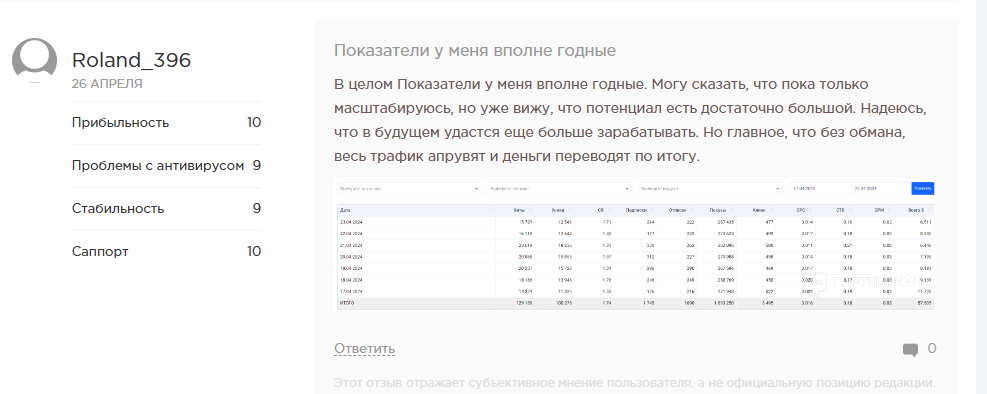
Task: Click the Ответить reply link
Action: click(364, 349)
